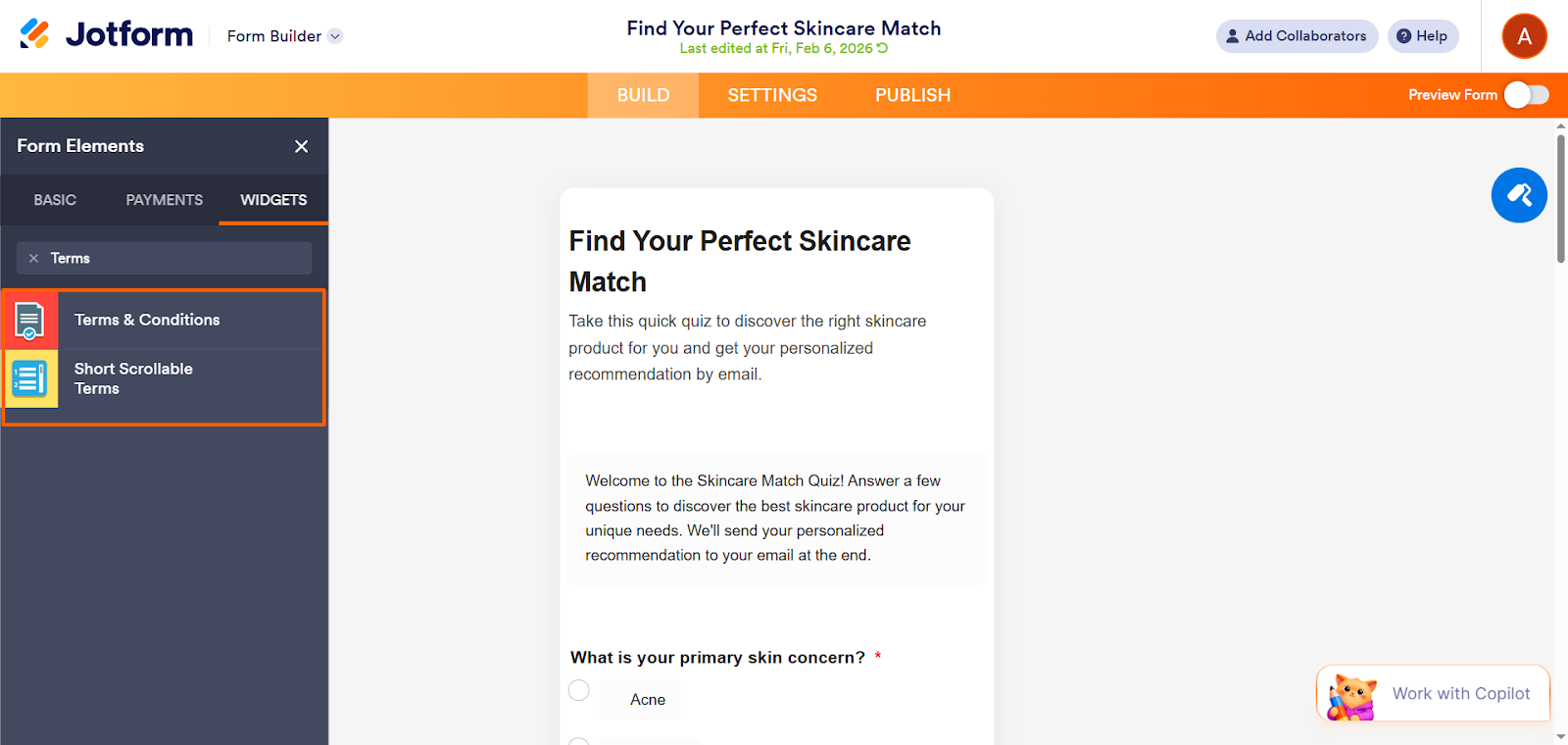
Task: Open the PUBLISH tab
Action: point(912,95)
